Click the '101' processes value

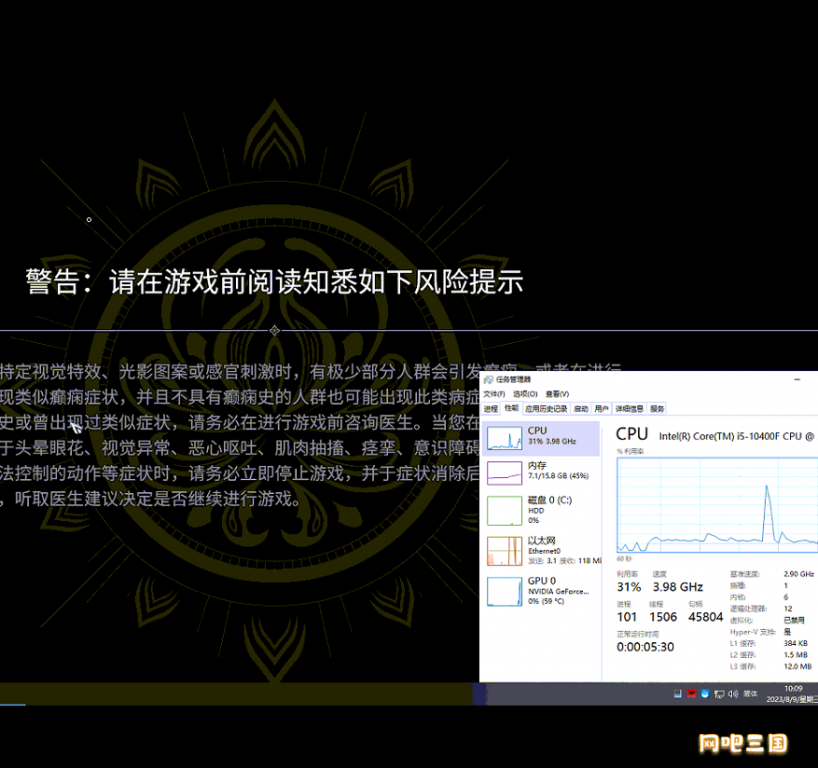(627, 617)
